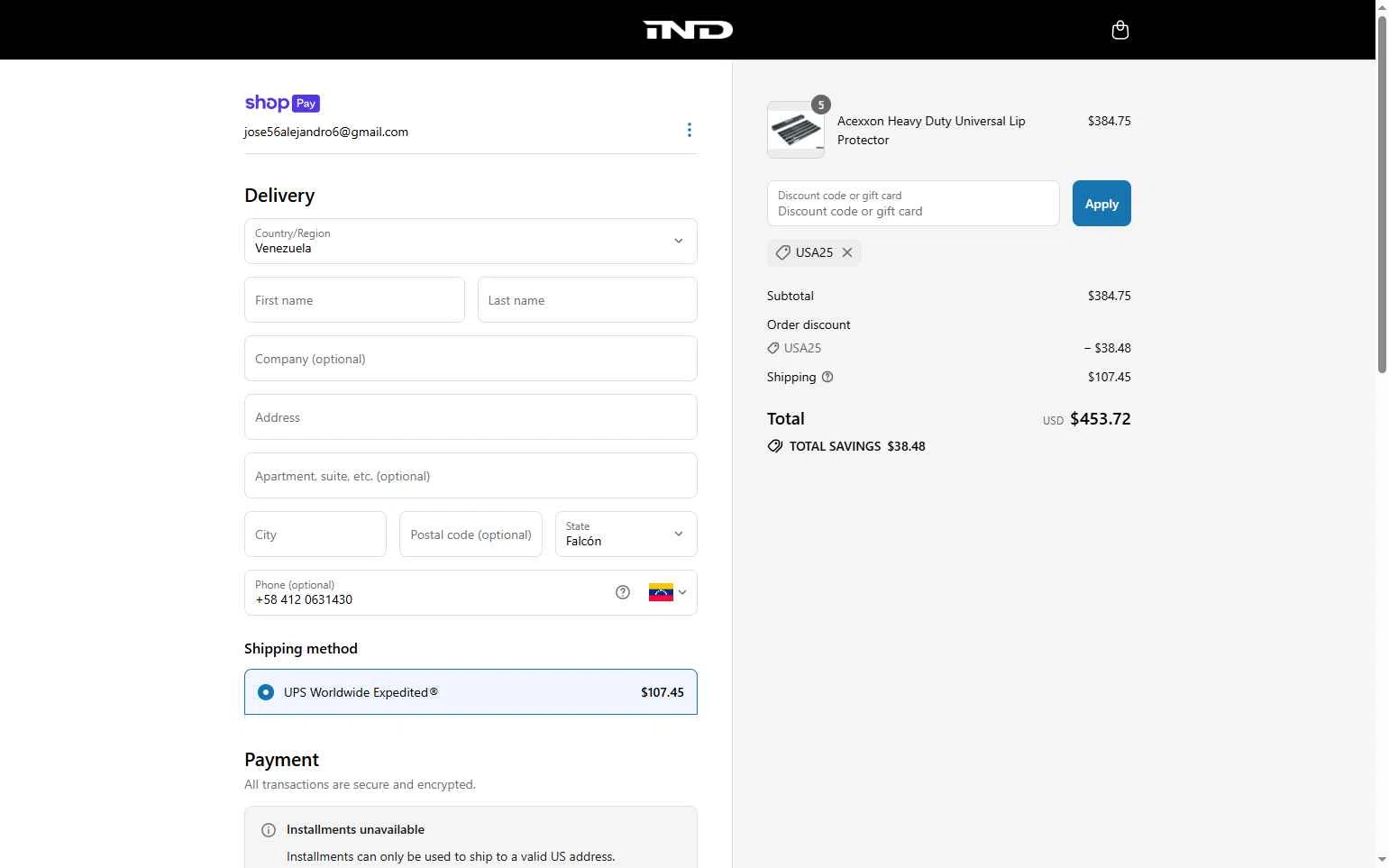Open the Country/Region dropdown
1389x868 pixels.
click(x=471, y=241)
